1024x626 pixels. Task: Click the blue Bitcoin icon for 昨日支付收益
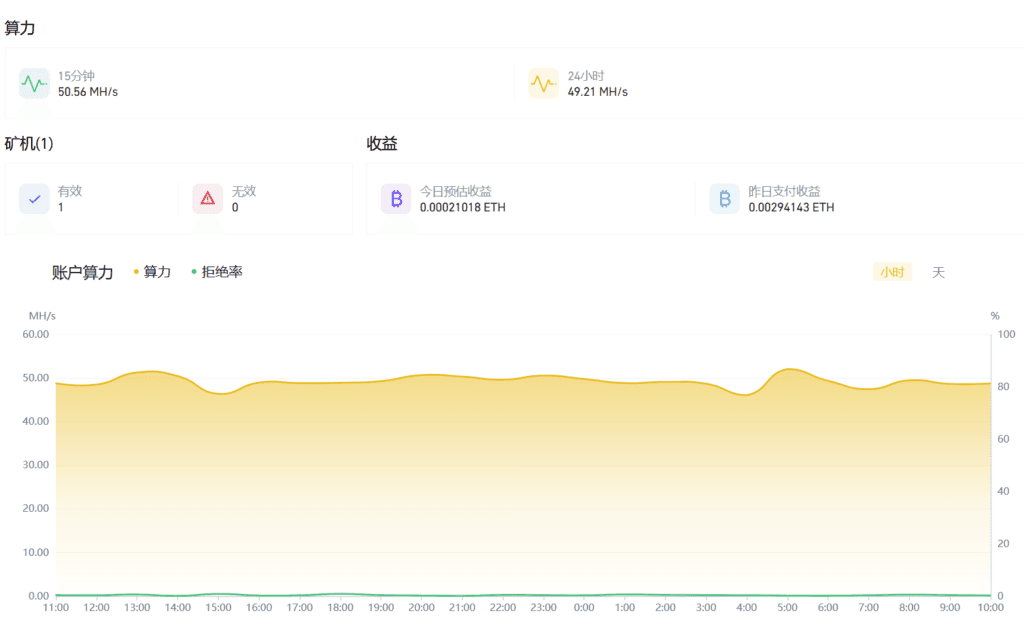pos(724,199)
